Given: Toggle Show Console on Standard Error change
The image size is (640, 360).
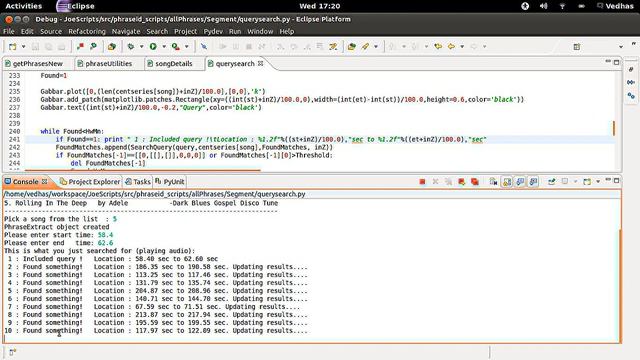Looking at the screenshot, I should coord(533,182).
